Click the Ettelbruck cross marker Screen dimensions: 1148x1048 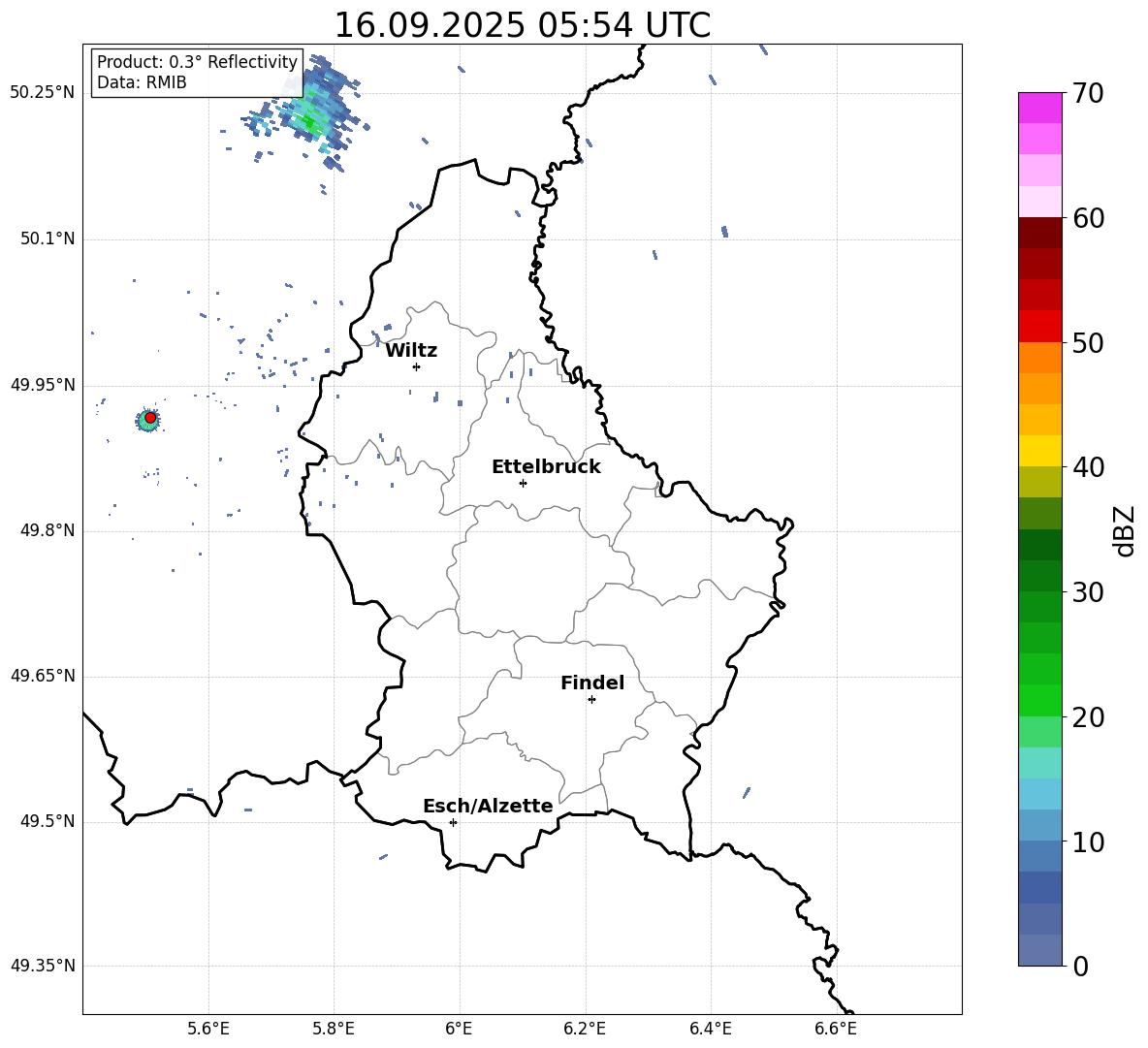tap(523, 483)
